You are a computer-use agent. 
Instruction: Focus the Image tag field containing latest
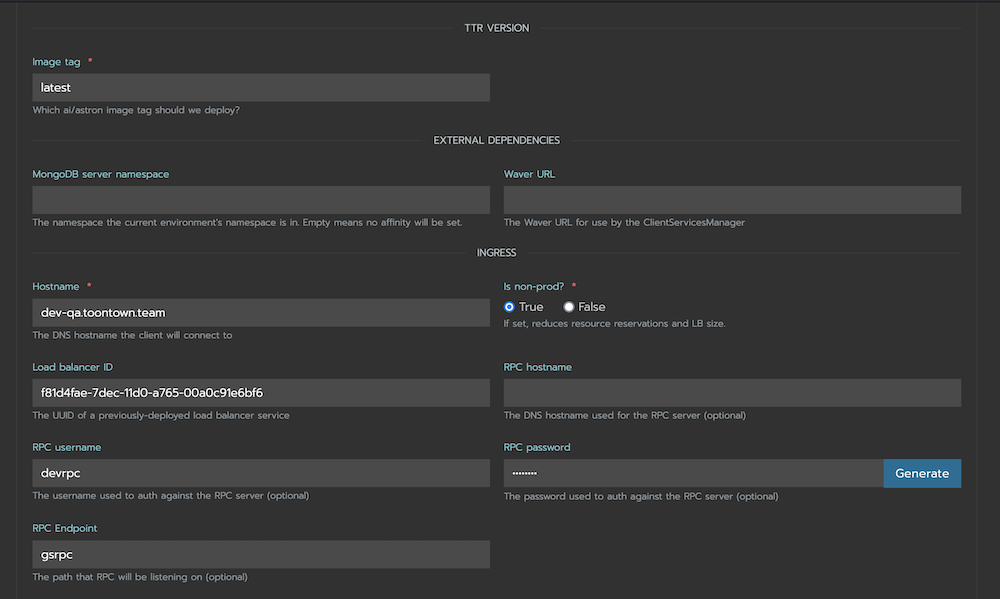[x=261, y=87]
